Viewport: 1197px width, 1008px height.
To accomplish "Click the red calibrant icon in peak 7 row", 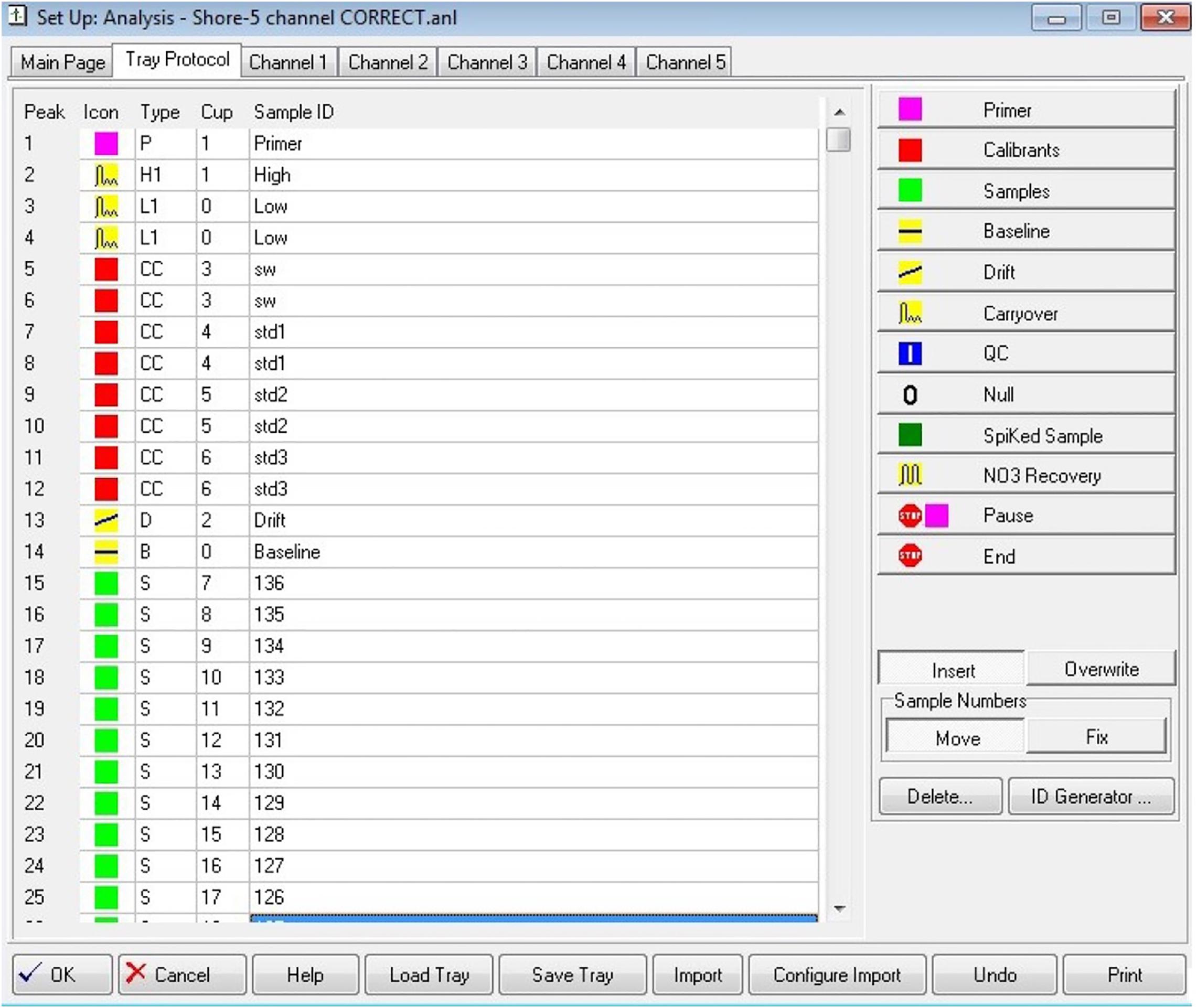I will coord(106,332).
